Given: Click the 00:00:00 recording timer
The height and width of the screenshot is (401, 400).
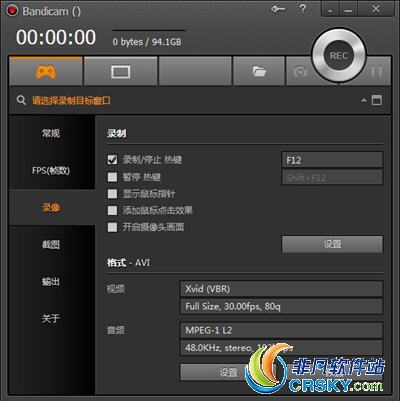Looking at the screenshot, I should (x=56, y=37).
